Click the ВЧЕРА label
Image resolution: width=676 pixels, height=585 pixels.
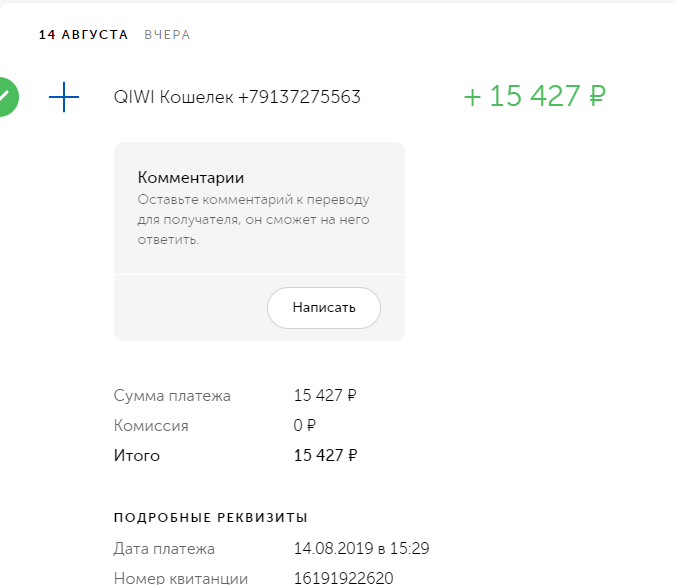point(167,35)
